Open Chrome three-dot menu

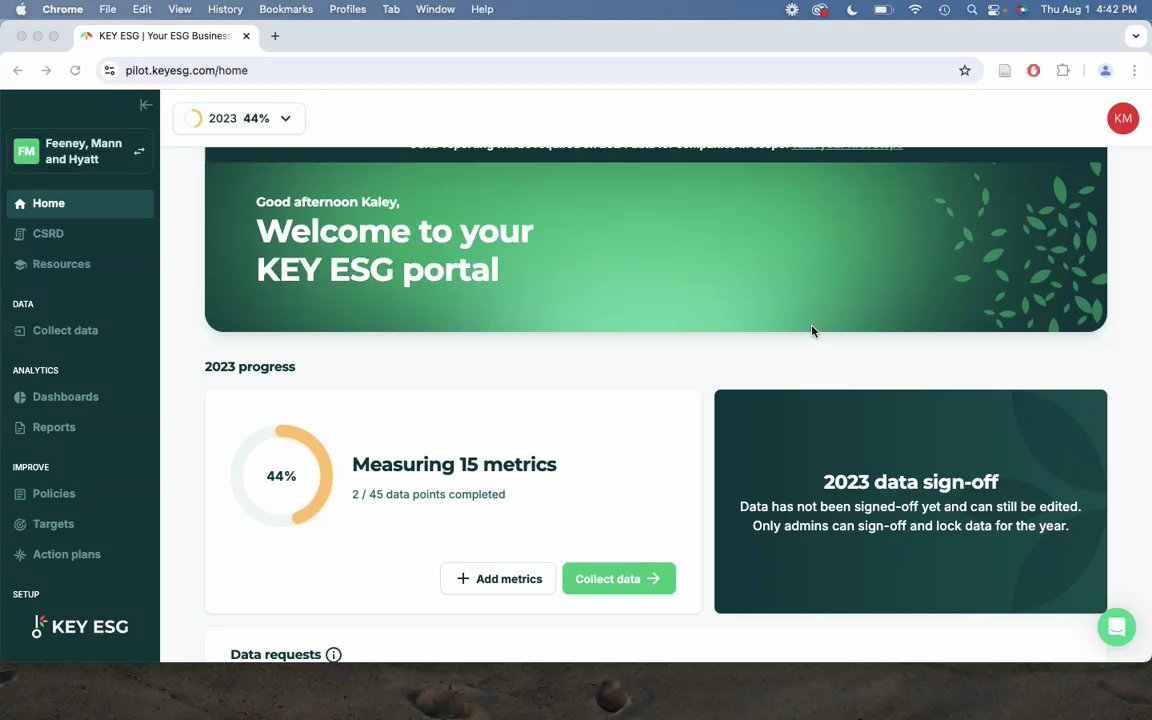pos(1134,71)
